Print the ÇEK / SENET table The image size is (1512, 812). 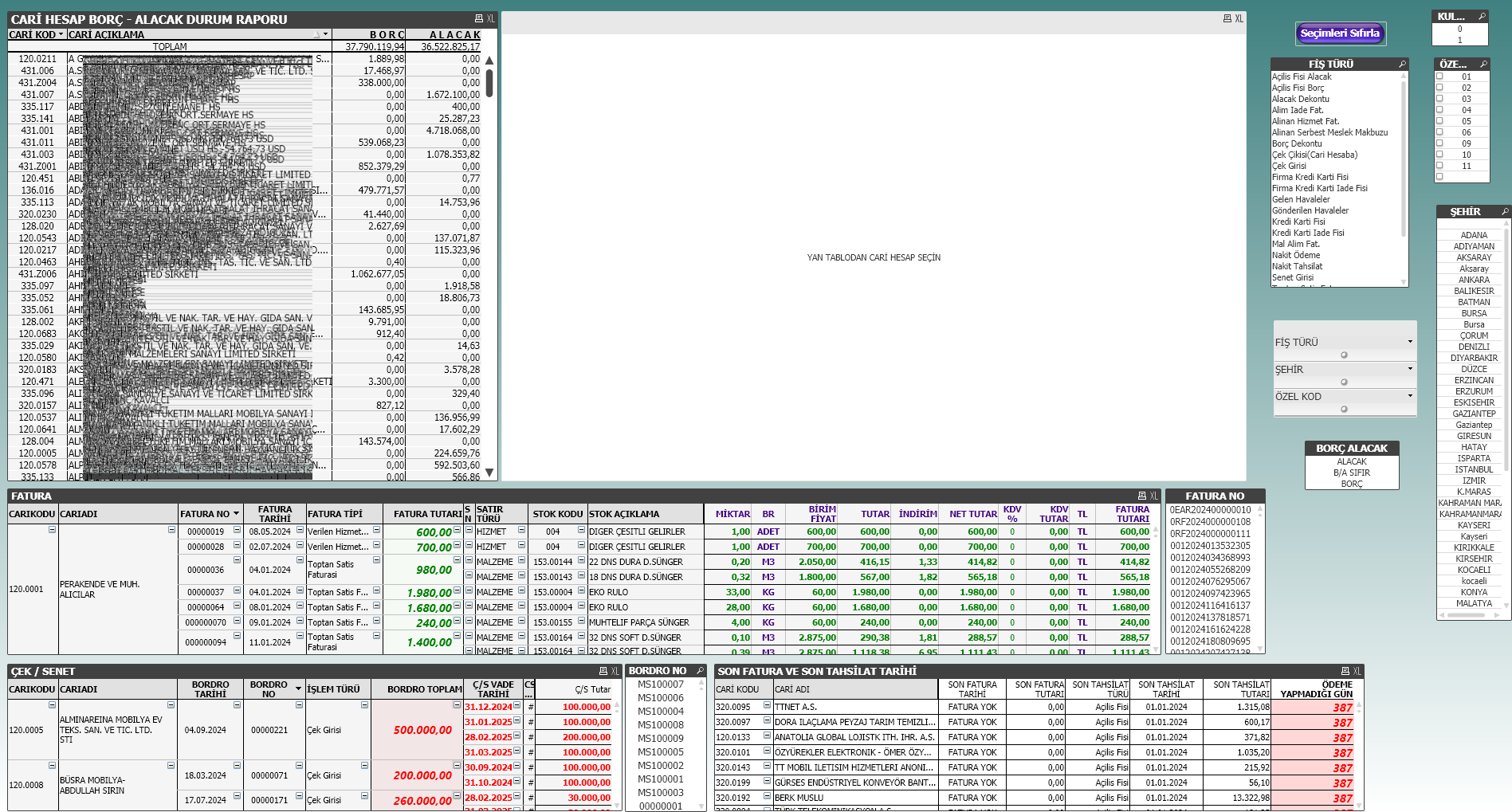click(603, 671)
